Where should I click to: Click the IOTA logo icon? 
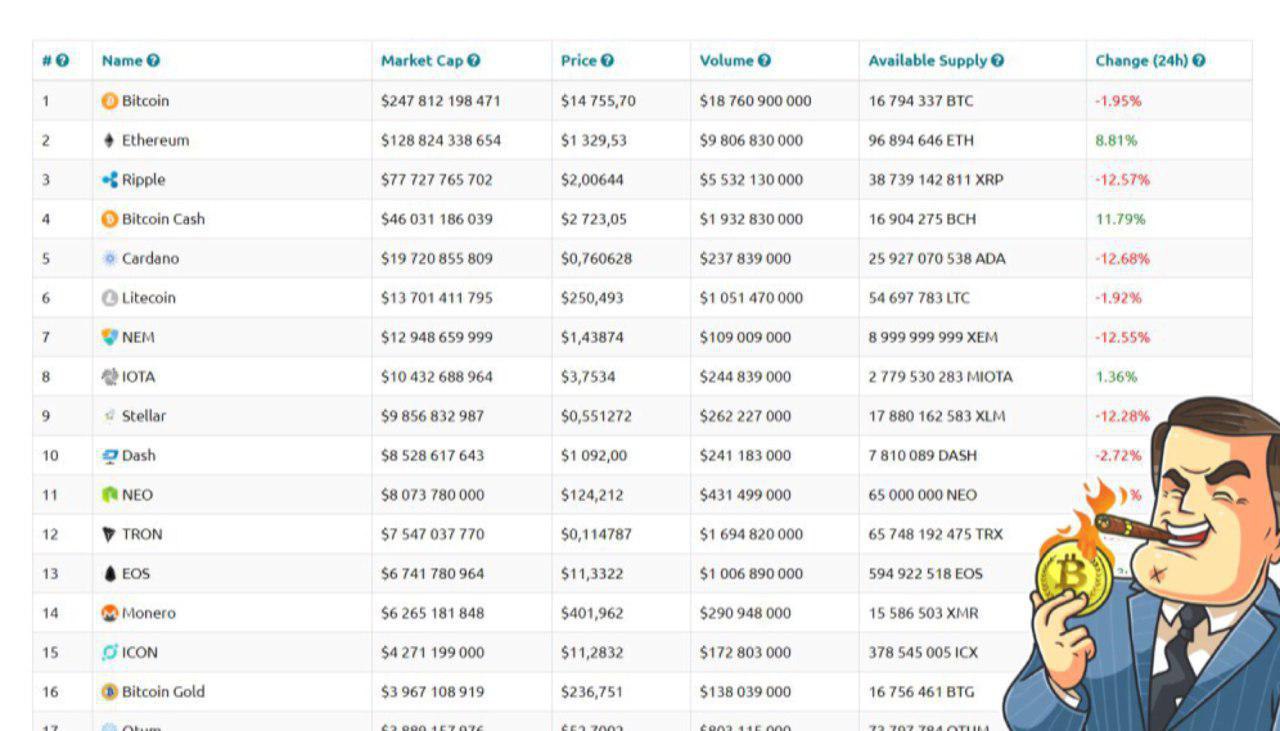pyautogui.click(x=110, y=377)
